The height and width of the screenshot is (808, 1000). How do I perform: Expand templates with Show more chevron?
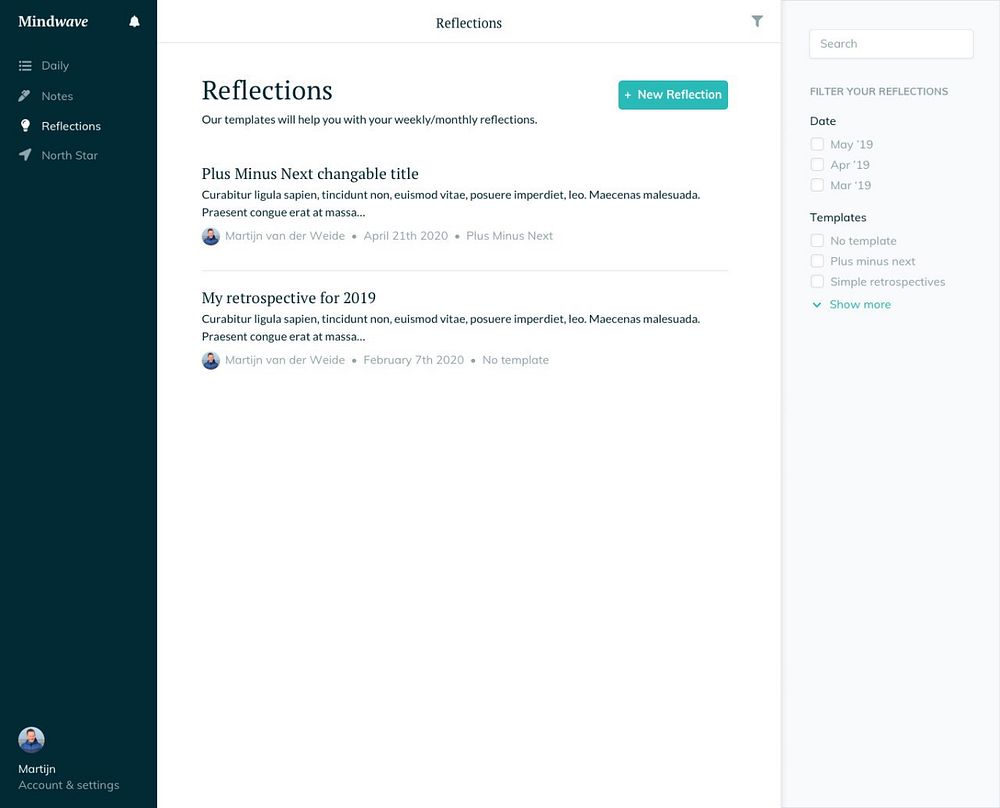[x=816, y=305]
